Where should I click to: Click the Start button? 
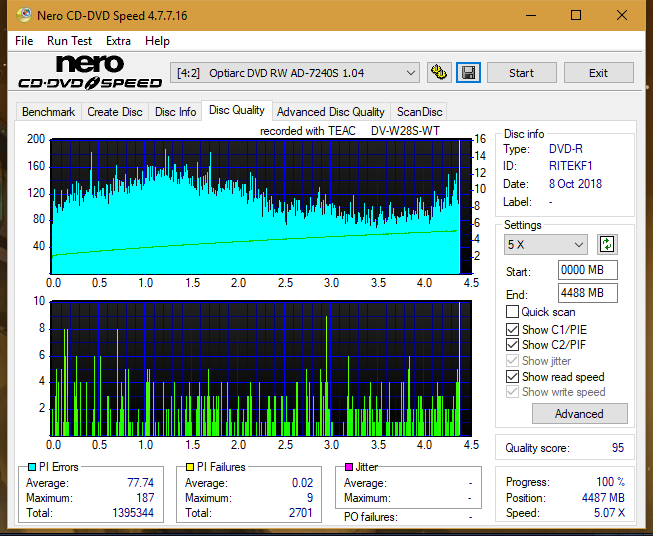pos(521,73)
